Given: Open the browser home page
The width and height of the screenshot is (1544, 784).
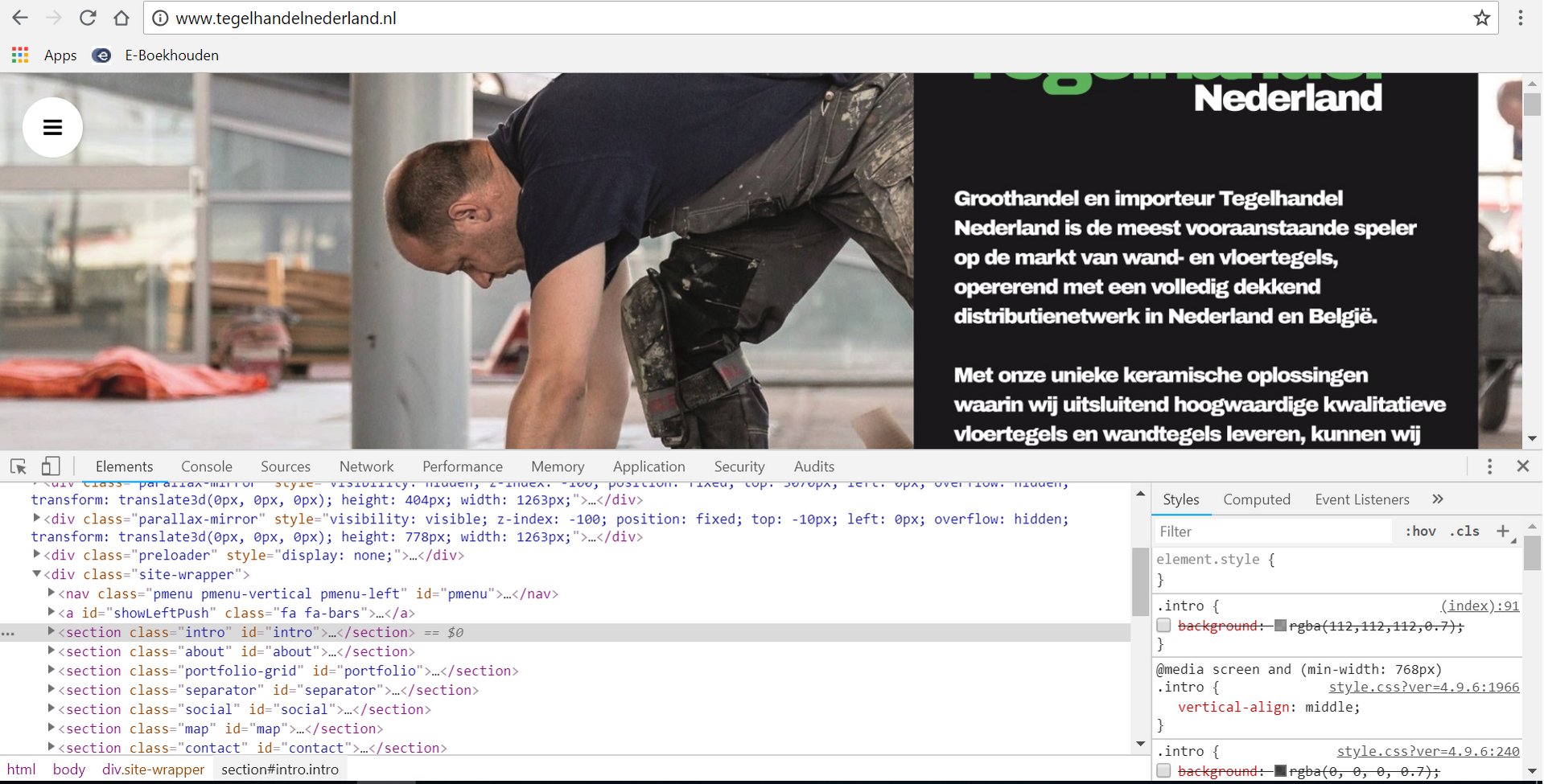Looking at the screenshot, I should coord(121,18).
